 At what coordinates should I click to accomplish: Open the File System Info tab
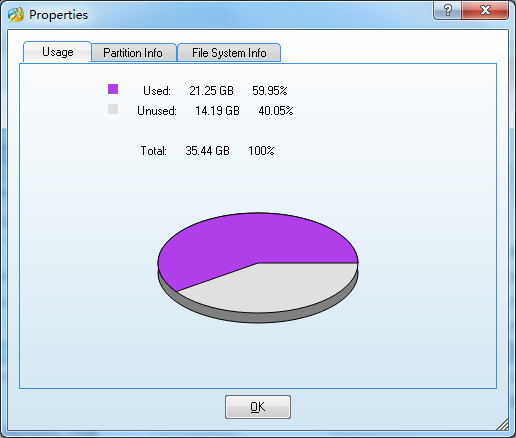[229, 53]
